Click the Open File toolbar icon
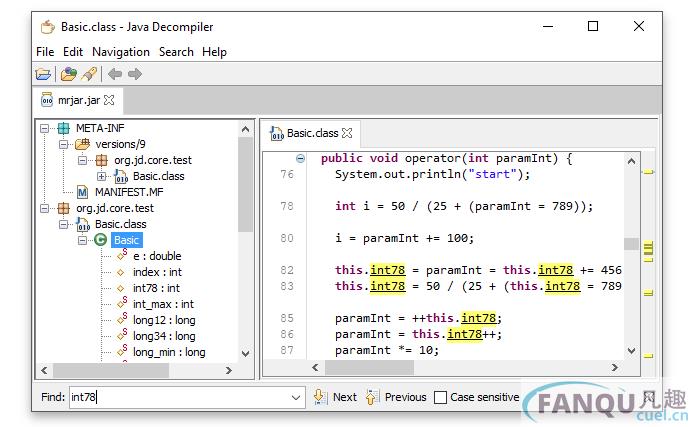 click(43, 74)
